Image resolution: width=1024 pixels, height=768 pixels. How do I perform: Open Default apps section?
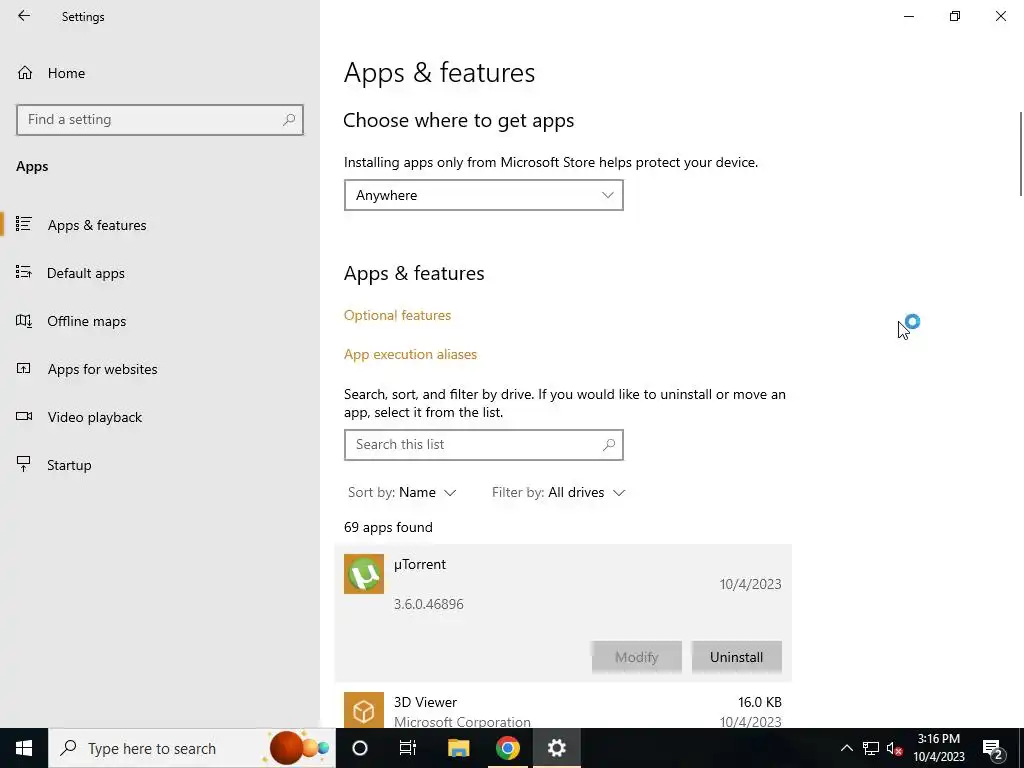point(86,273)
